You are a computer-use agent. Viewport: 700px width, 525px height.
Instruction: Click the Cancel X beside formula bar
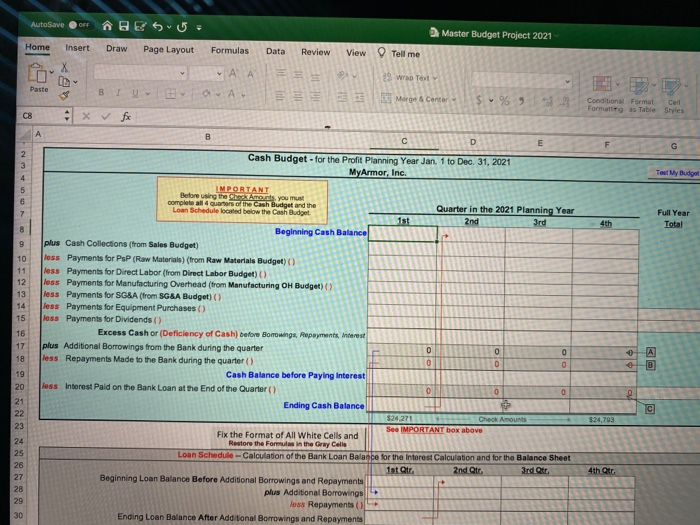coord(86,117)
